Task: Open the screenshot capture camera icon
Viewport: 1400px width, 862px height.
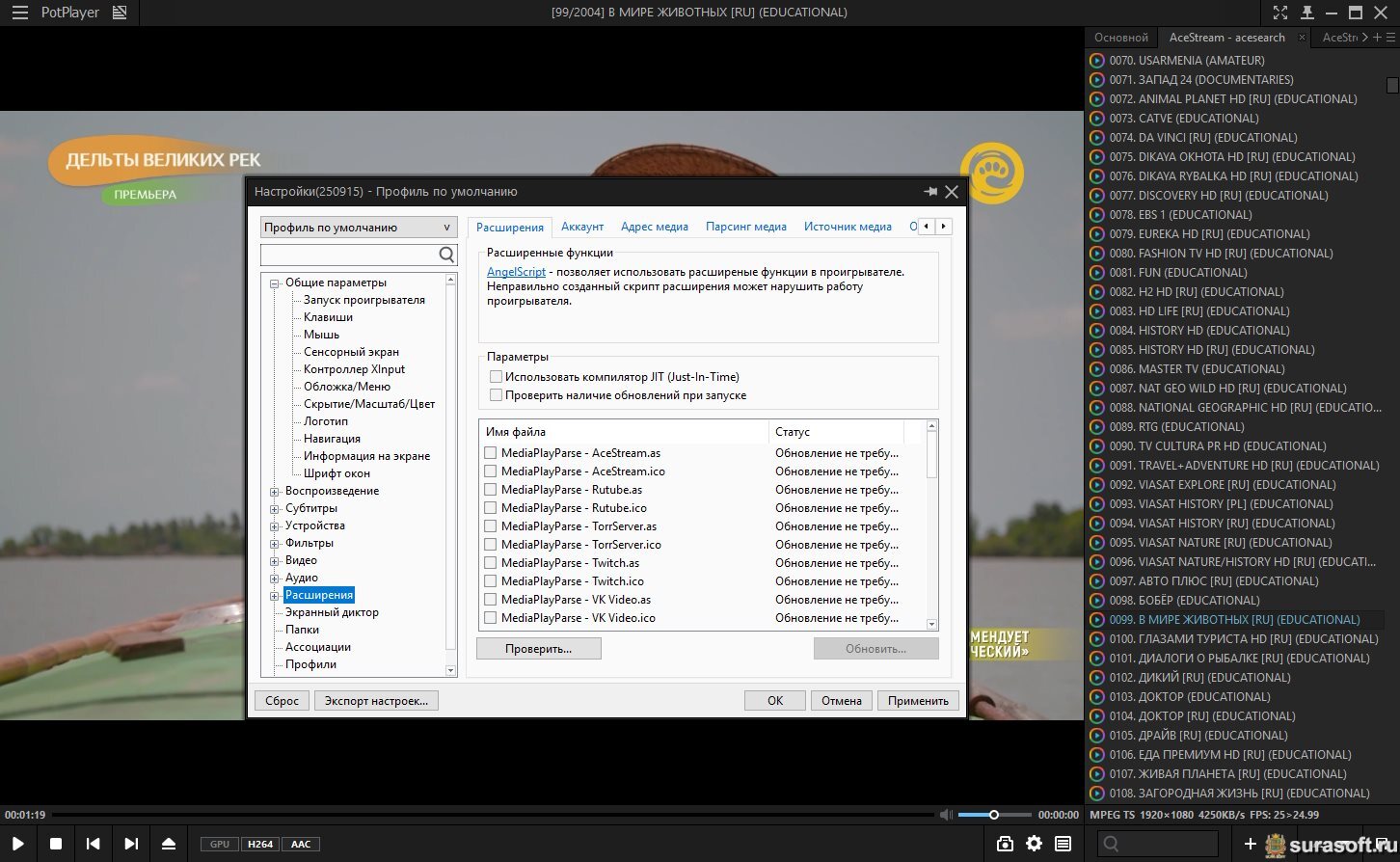Action: tap(1005, 844)
